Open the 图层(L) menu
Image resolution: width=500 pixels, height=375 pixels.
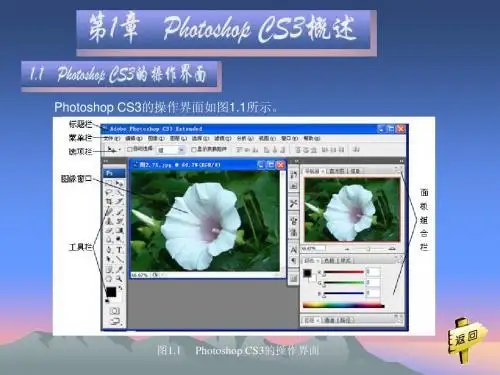178,138
